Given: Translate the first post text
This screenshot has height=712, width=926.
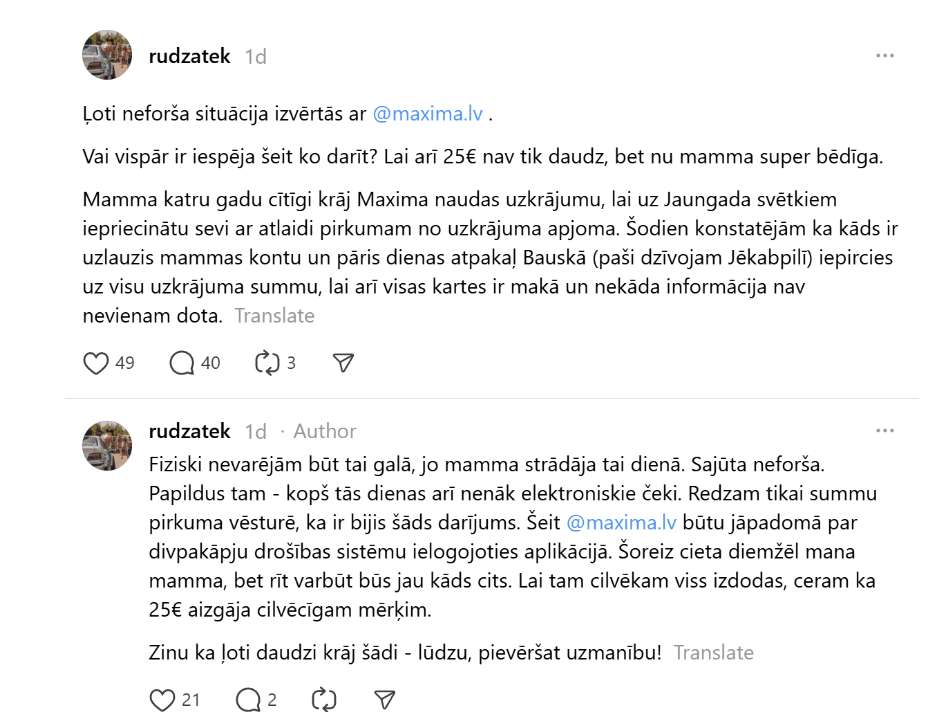Looking at the screenshot, I should 274,316.
